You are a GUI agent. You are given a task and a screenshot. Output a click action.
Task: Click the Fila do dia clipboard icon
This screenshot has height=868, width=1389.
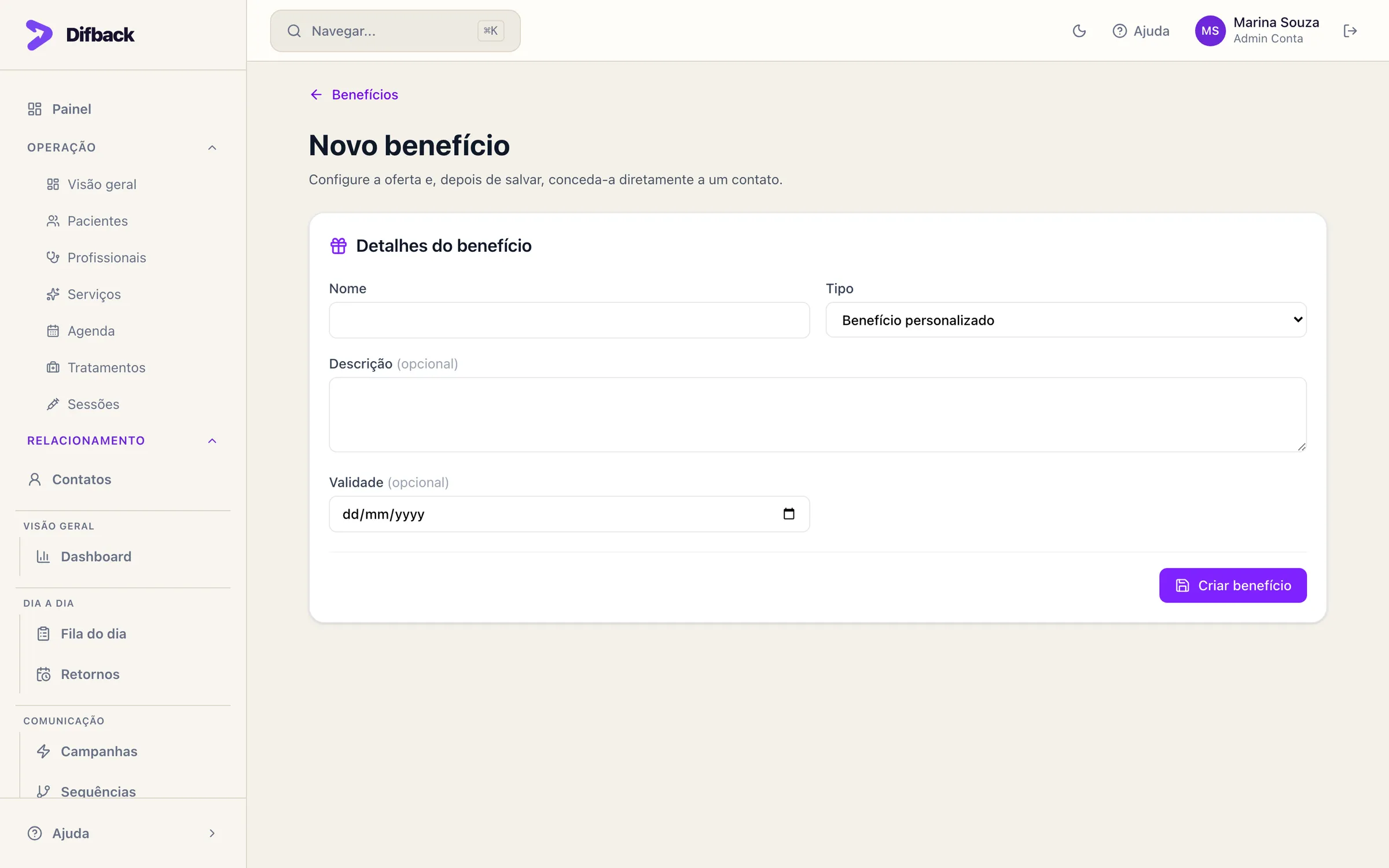click(43, 634)
